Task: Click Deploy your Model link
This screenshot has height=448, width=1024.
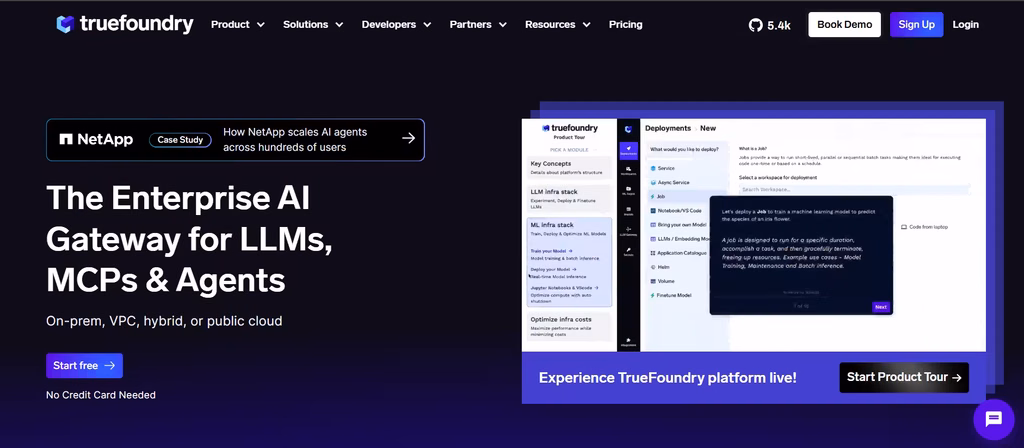Action: click(x=554, y=269)
